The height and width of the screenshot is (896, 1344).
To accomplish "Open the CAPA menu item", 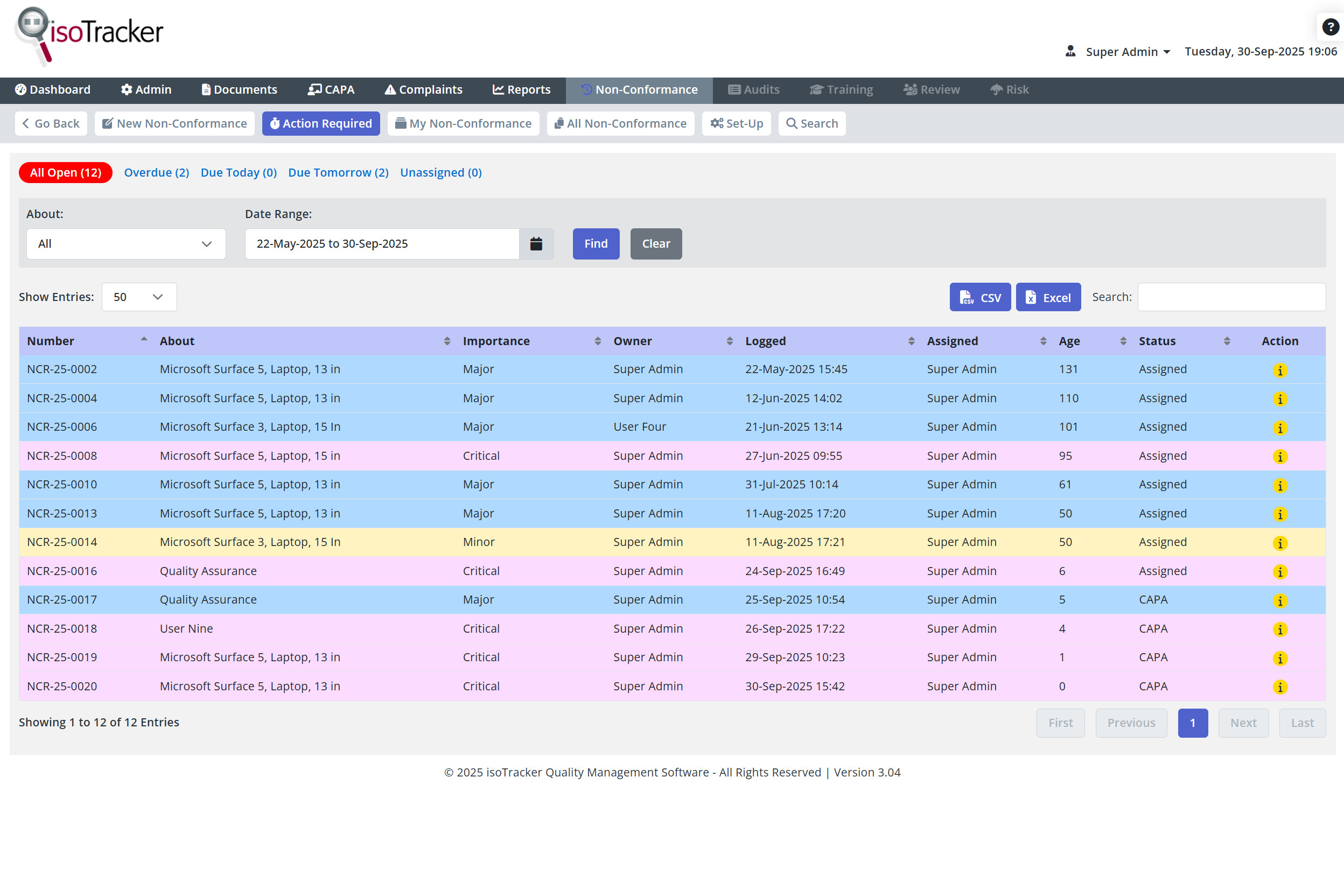I will [x=332, y=90].
